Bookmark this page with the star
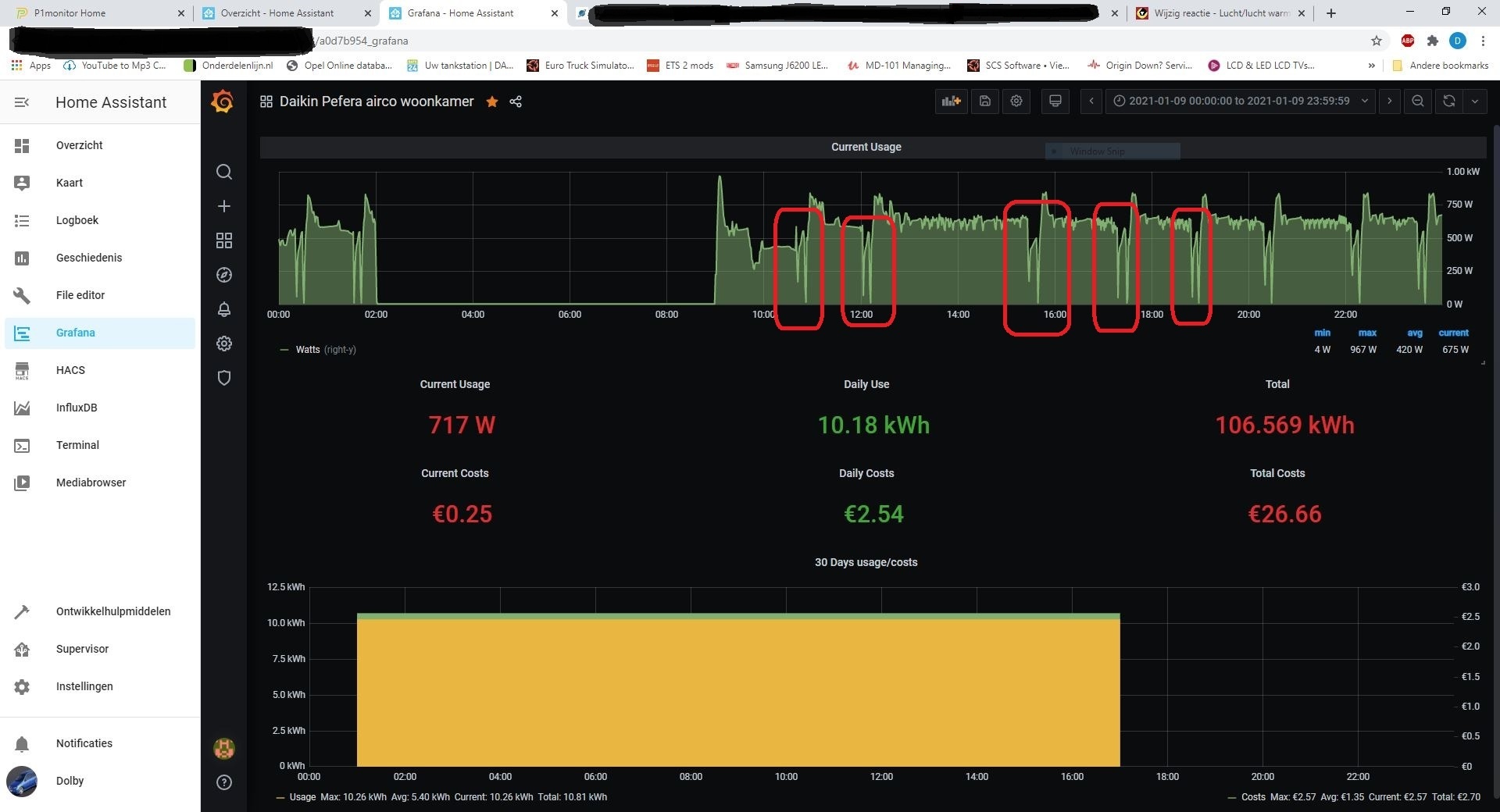This screenshot has height=812, width=1500. [1377, 41]
